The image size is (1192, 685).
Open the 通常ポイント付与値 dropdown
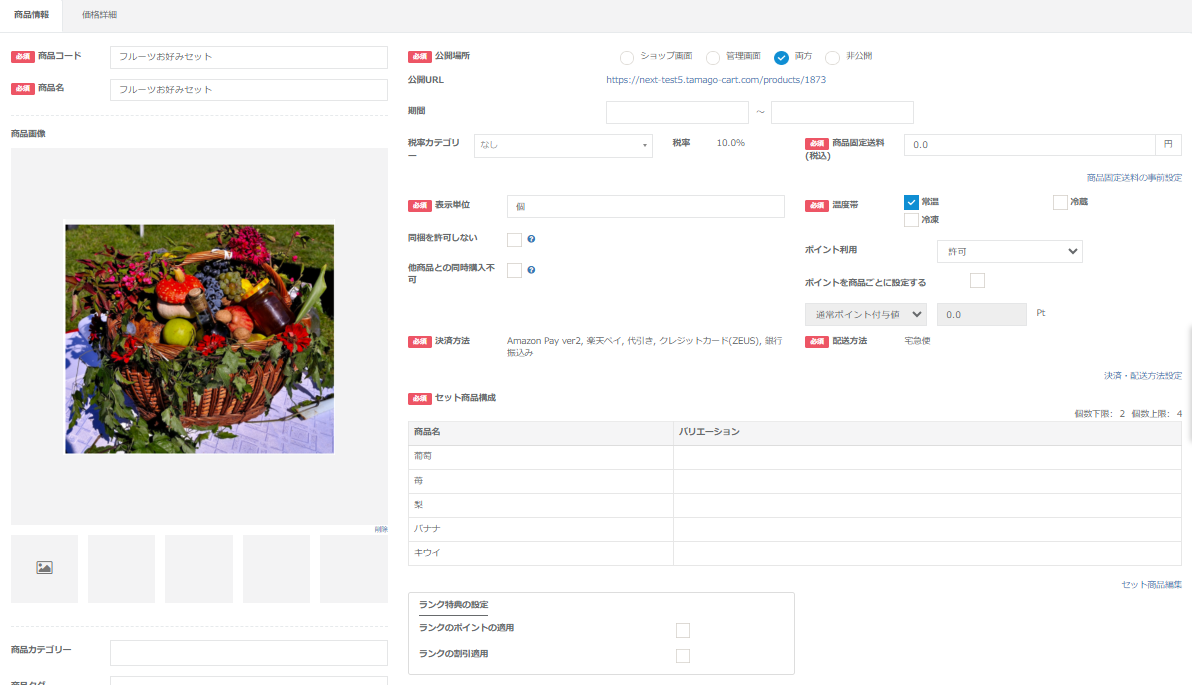866,315
